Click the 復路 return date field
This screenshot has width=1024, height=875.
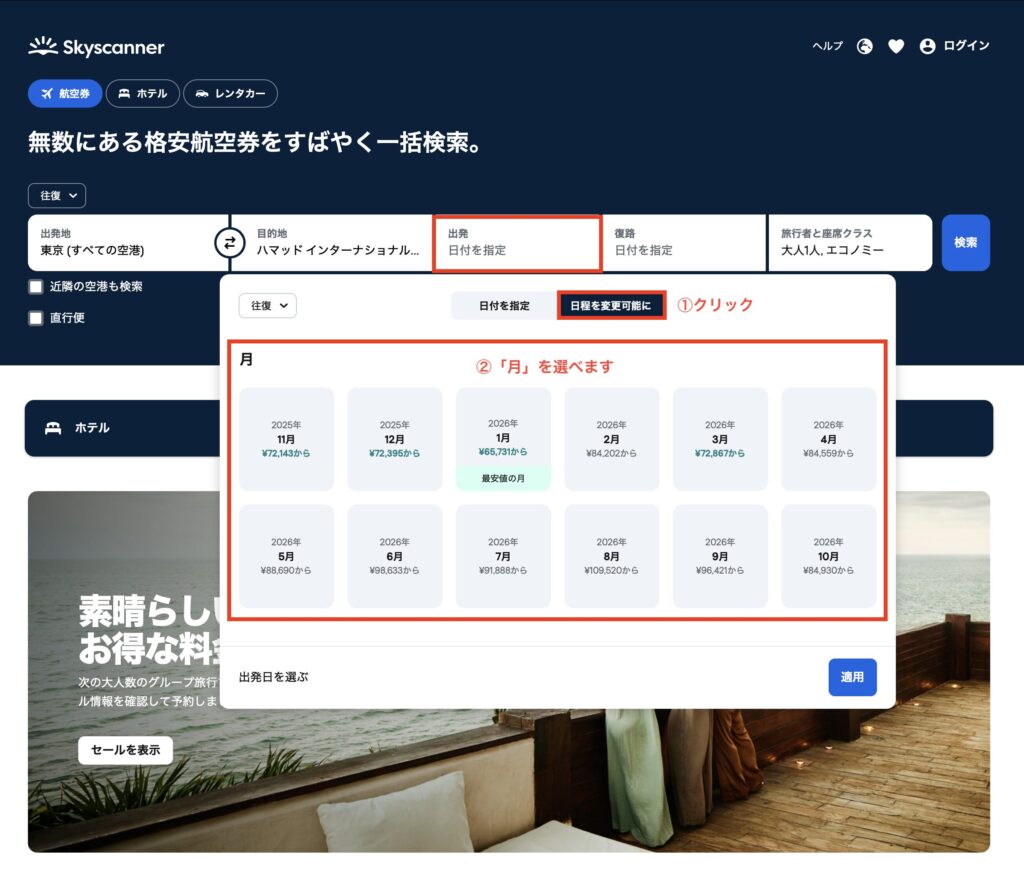pyautogui.click(x=683, y=242)
